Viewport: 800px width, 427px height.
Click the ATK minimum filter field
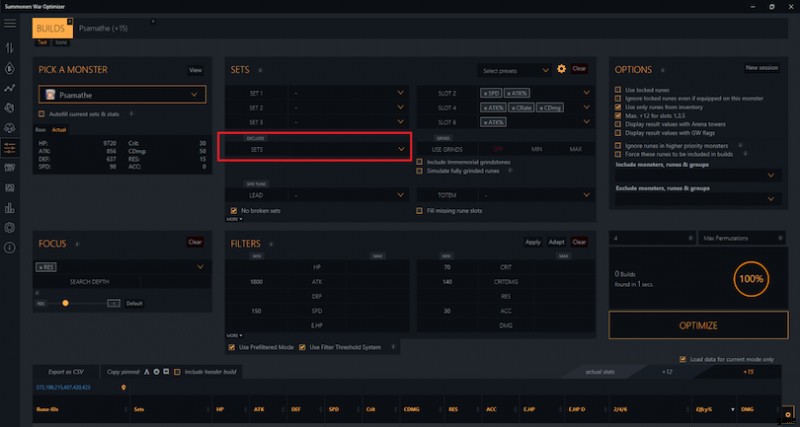point(259,282)
